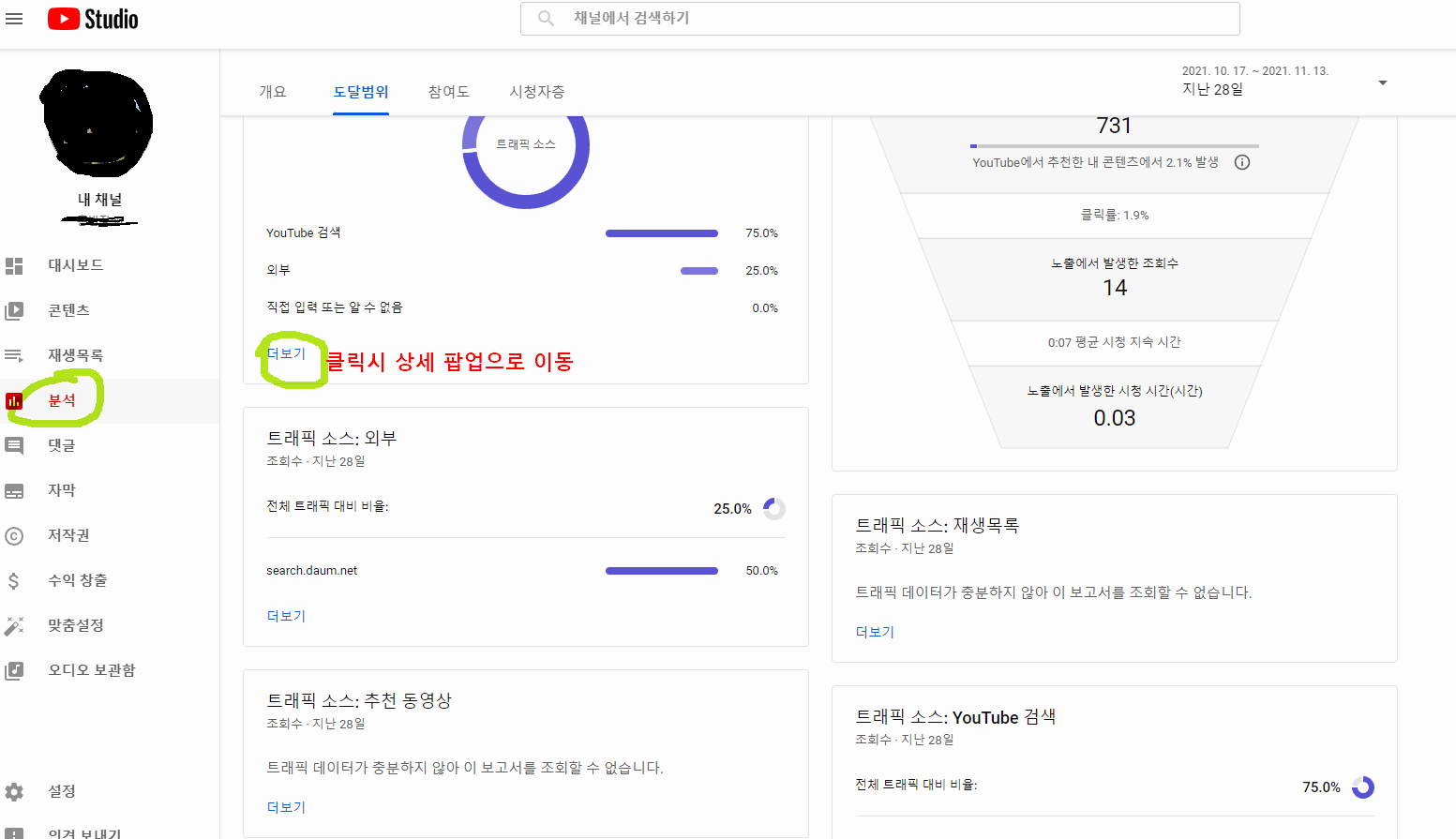Select 분석 in the sidebar
The height and width of the screenshot is (839, 1456).
(62, 400)
